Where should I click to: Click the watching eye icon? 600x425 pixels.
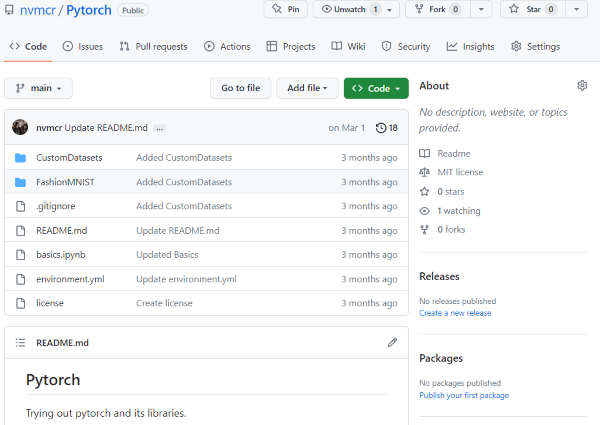[424, 211]
